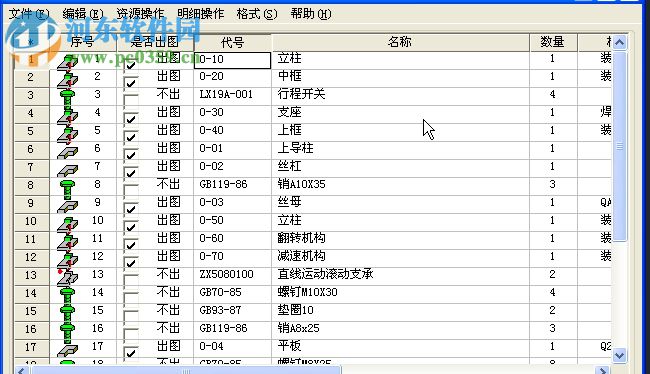Screen dimensions: 650x374
Task: Uncheck the 出图 checkbox for 0-40 上框
Action: 131,136
